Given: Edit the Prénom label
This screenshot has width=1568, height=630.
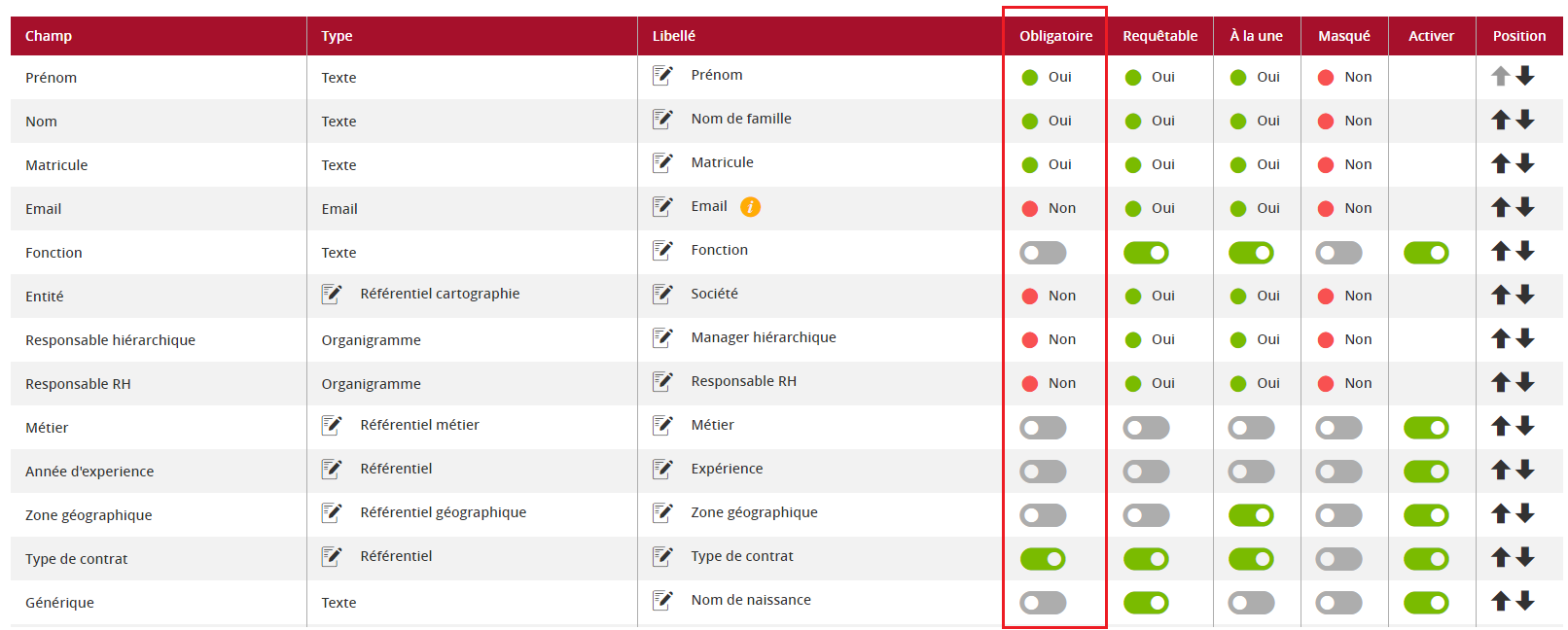Looking at the screenshot, I should point(662,75).
